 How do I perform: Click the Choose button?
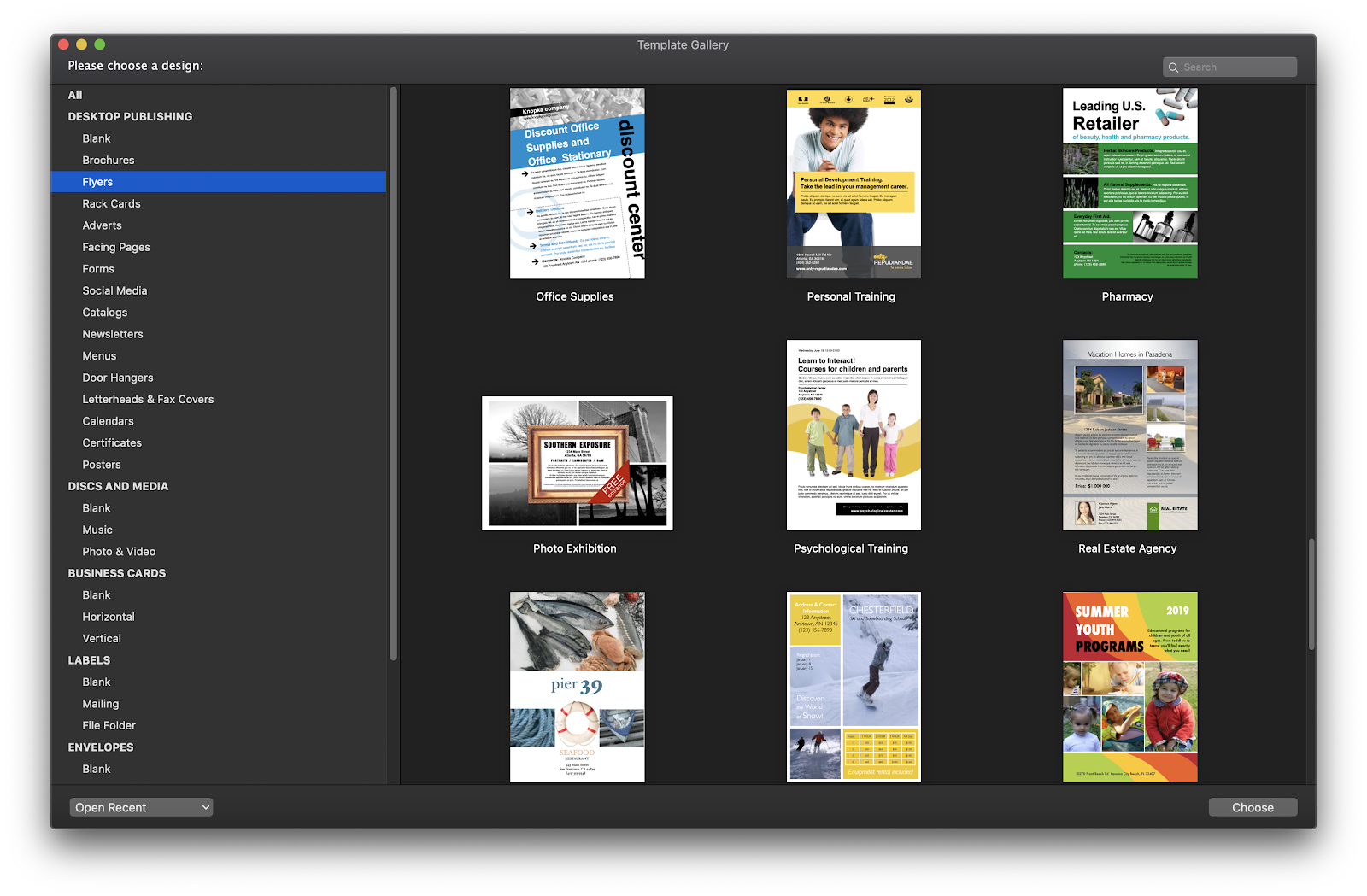(x=1253, y=807)
